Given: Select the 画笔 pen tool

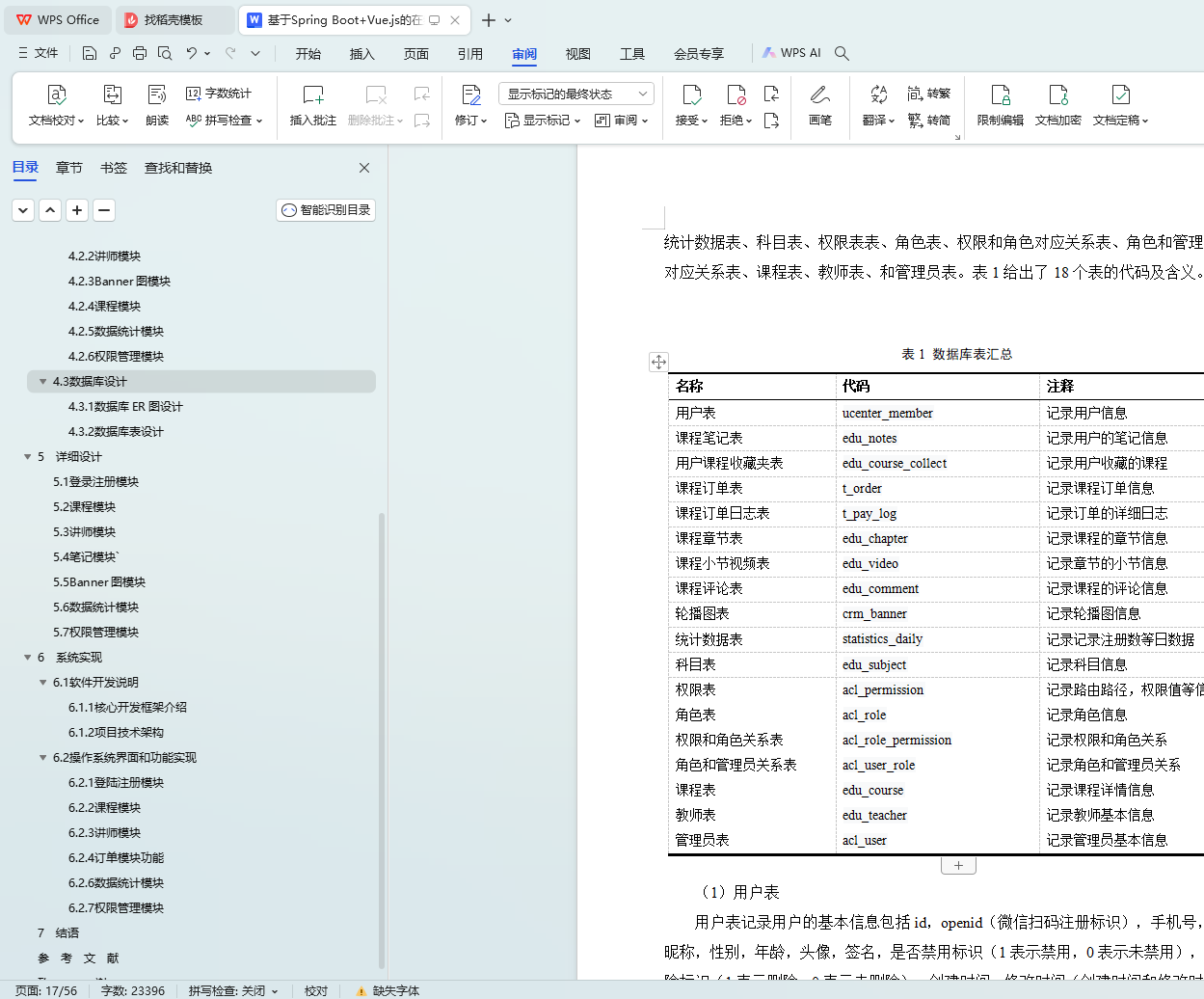Looking at the screenshot, I should [820, 105].
